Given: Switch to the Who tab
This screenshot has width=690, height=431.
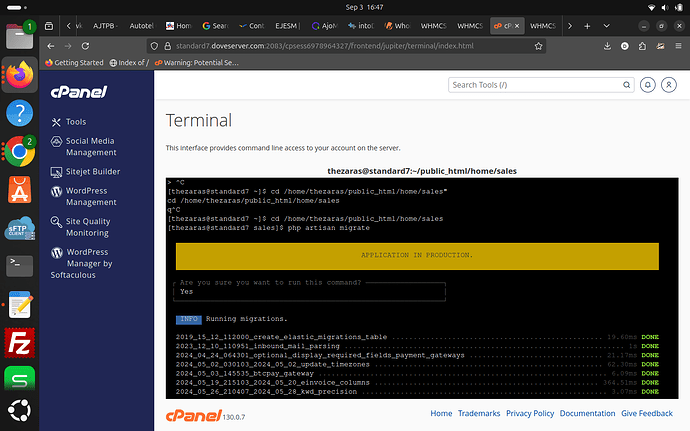Looking at the screenshot, I should pos(396,26).
